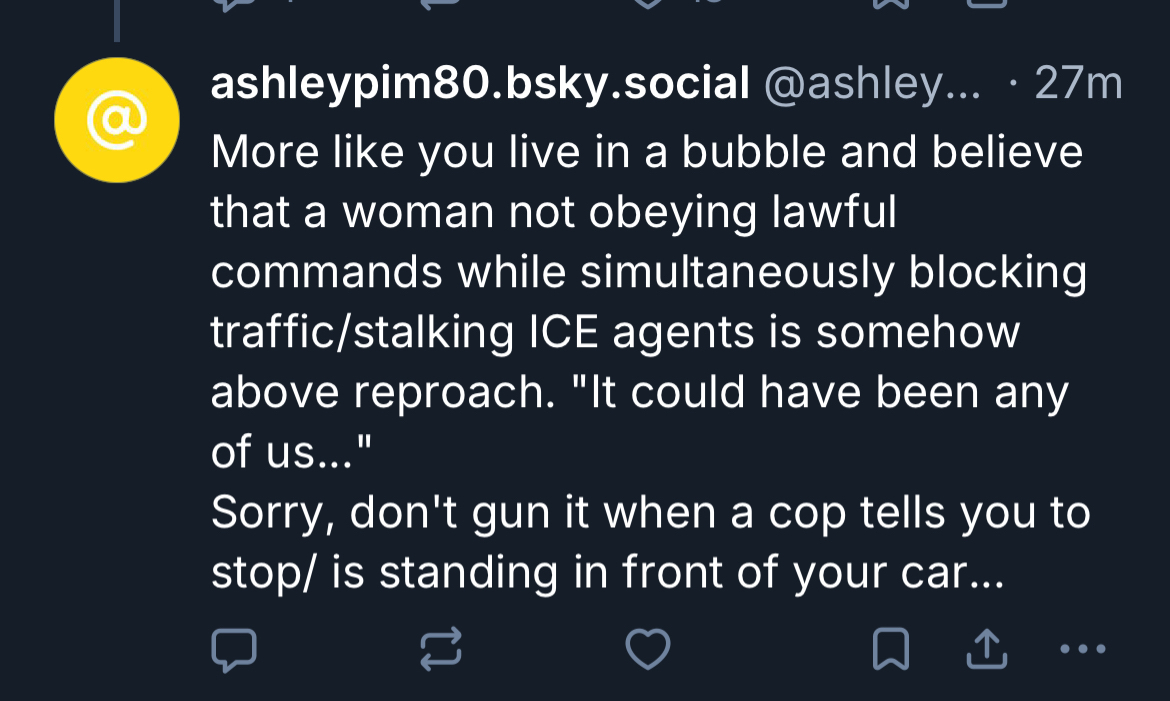Open the post via the 27m timestamp

[x=1078, y=86]
